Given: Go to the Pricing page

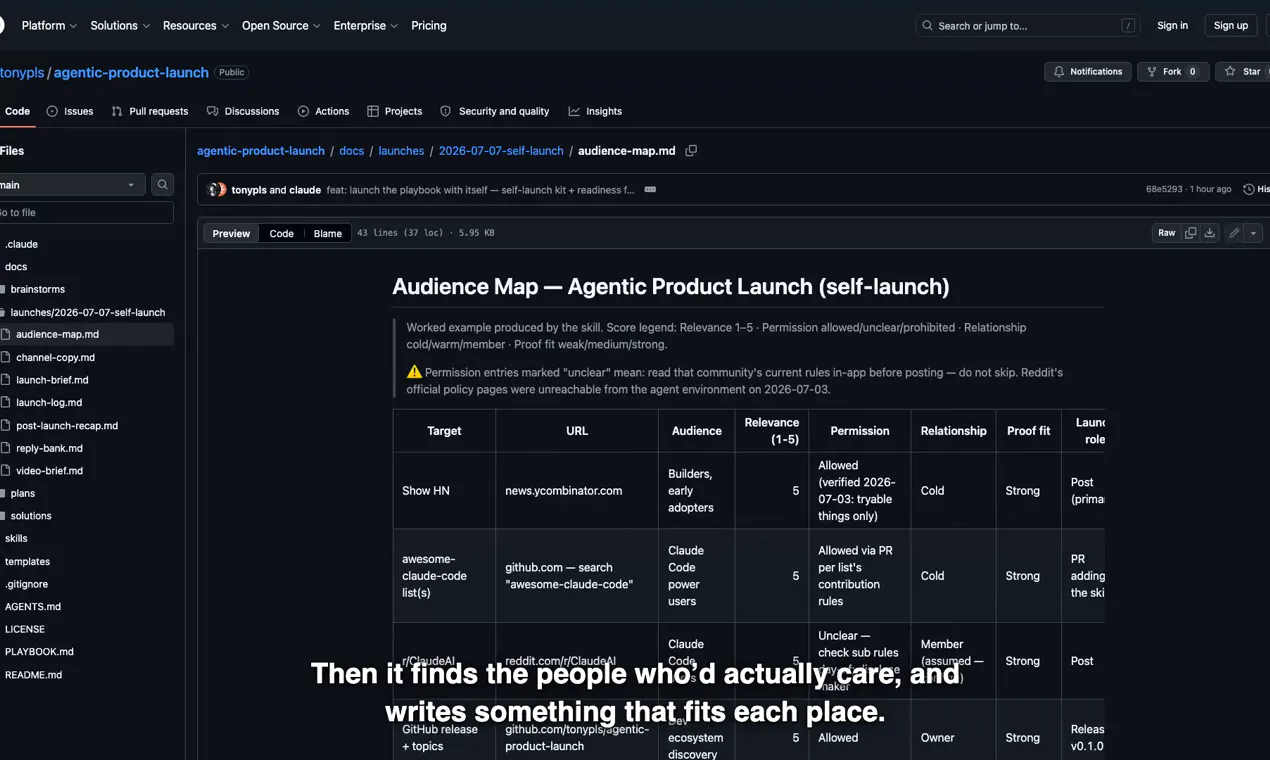Looking at the screenshot, I should tap(429, 26).
